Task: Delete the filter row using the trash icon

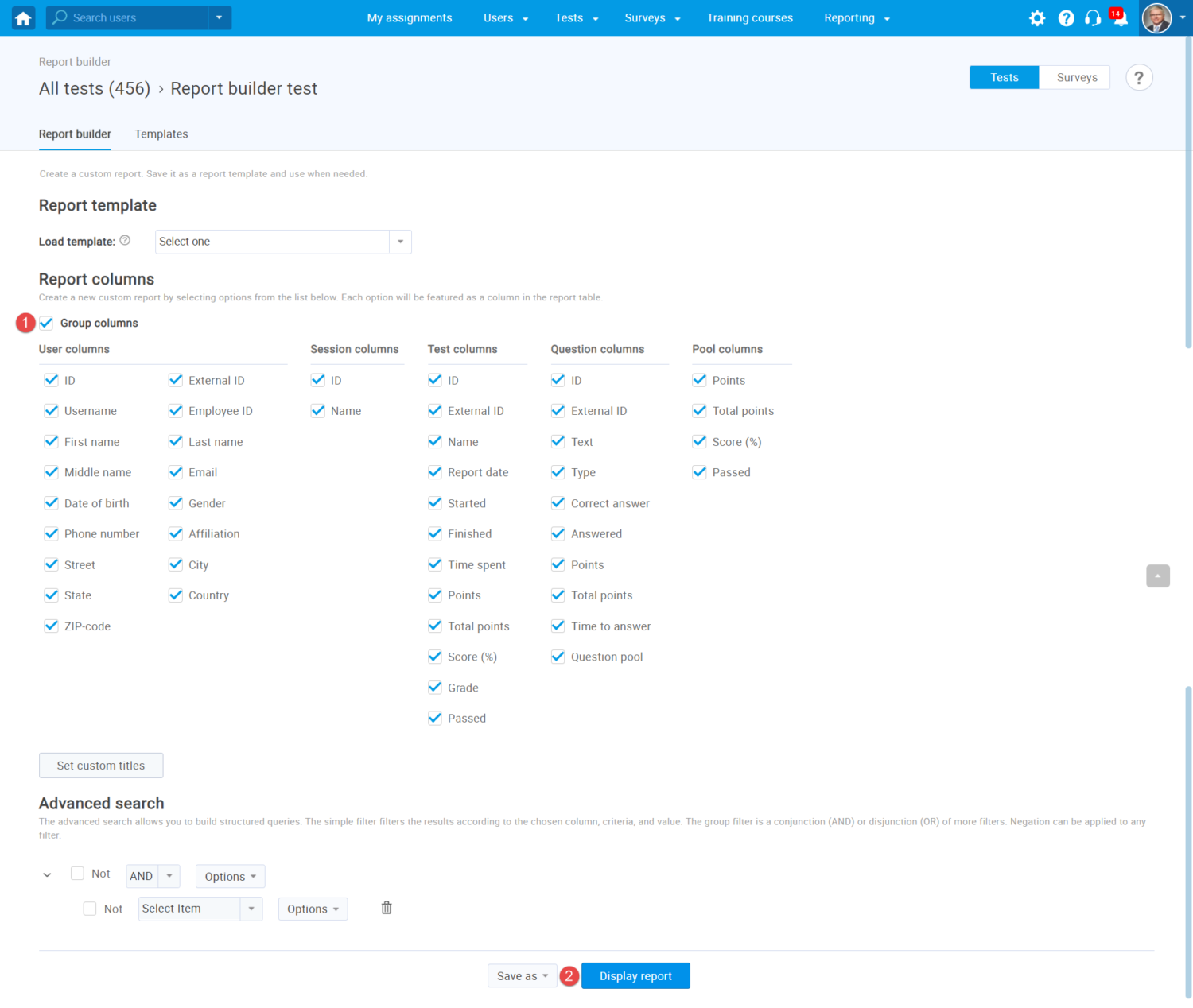Action: pyautogui.click(x=387, y=907)
